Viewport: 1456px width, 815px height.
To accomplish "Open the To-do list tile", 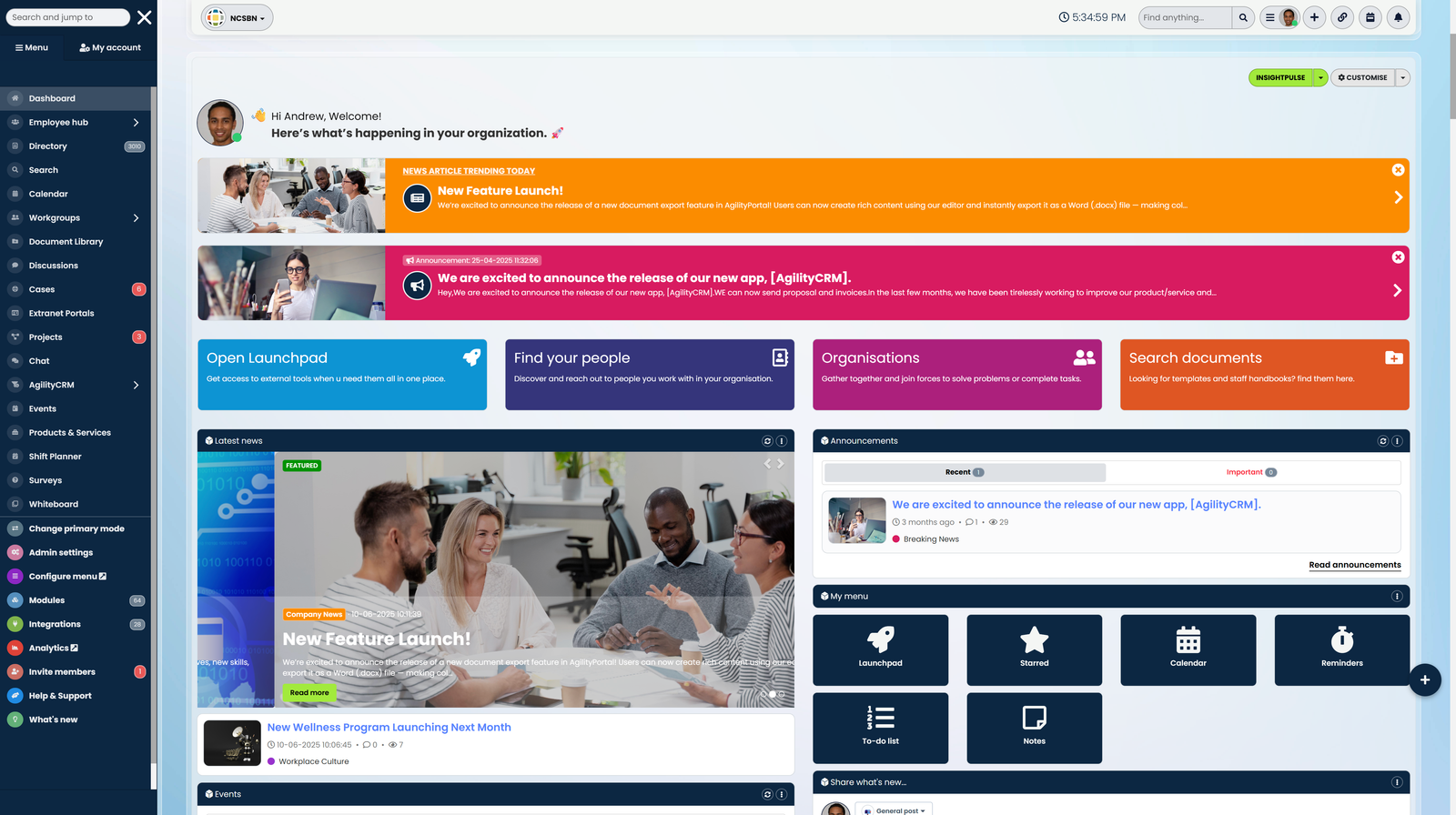I will point(880,728).
